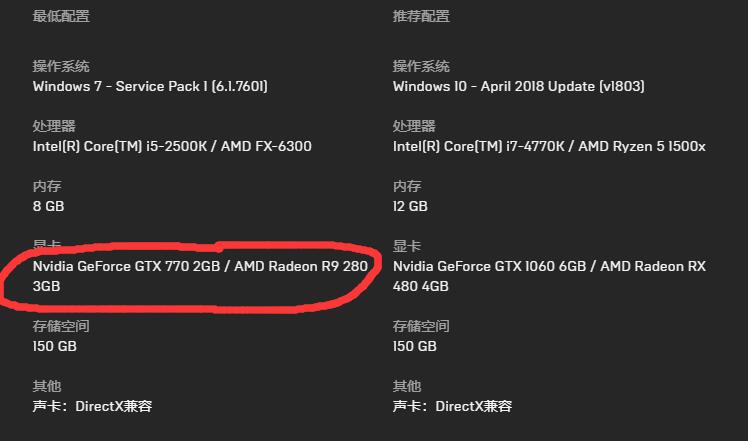Screen dimensions: 748x441
Task: Click the 存储空间 label under 最低配置
Action: (61, 326)
